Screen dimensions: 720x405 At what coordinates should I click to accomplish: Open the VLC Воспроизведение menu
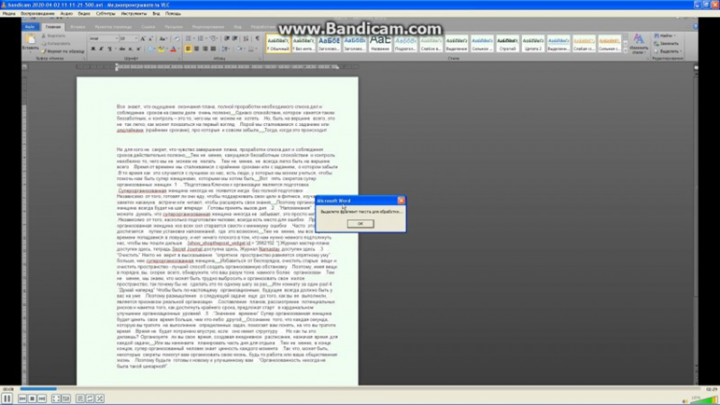[38, 14]
